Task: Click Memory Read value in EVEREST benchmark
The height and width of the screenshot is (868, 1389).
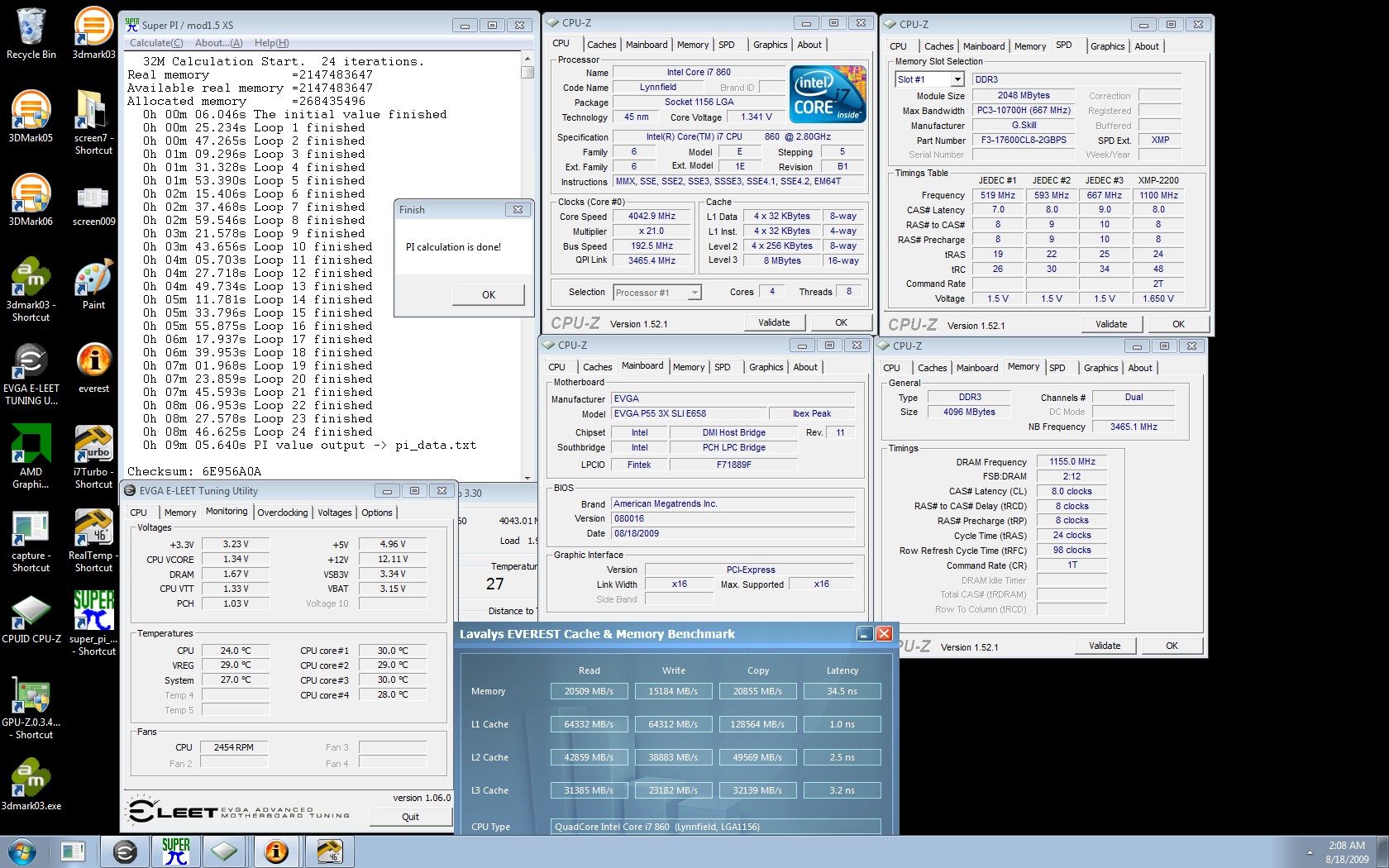Action: 589,691
